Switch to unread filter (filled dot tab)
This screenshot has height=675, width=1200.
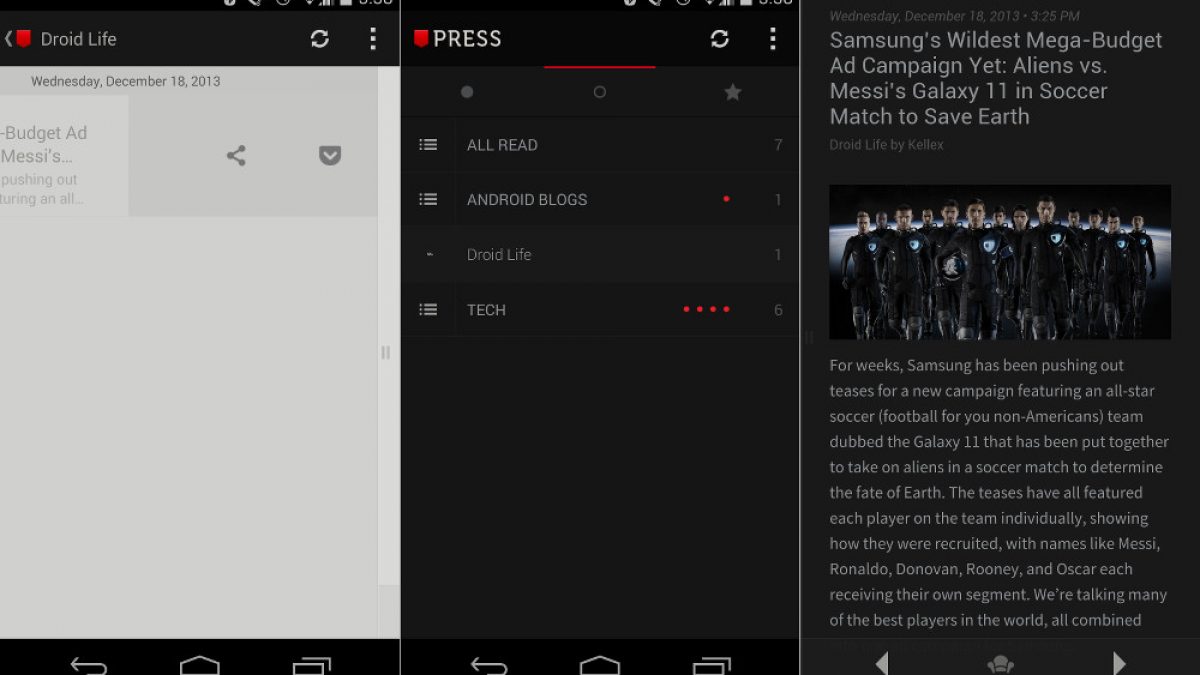pyautogui.click(x=467, y=92)
